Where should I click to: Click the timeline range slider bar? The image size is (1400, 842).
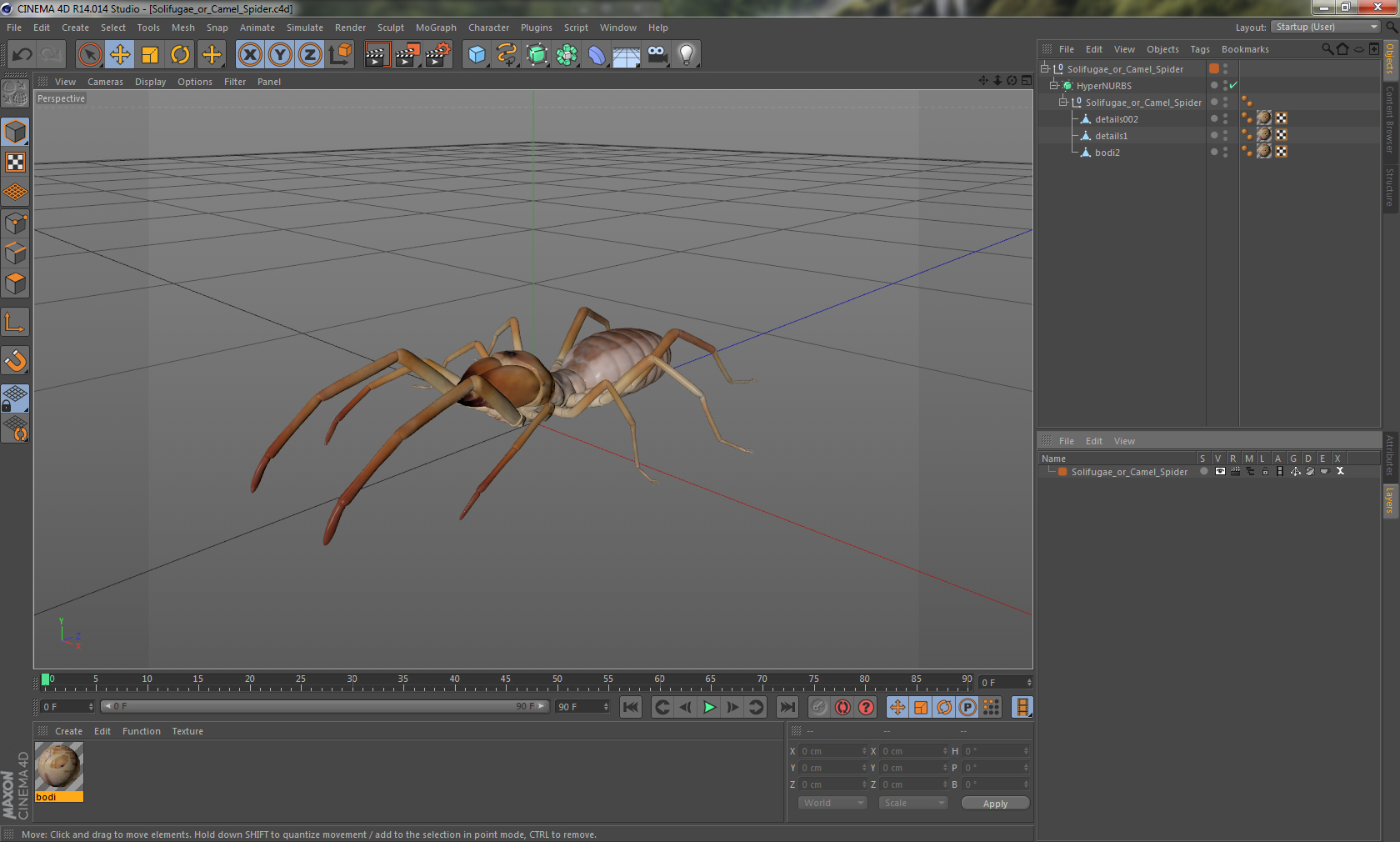(325, 706)
